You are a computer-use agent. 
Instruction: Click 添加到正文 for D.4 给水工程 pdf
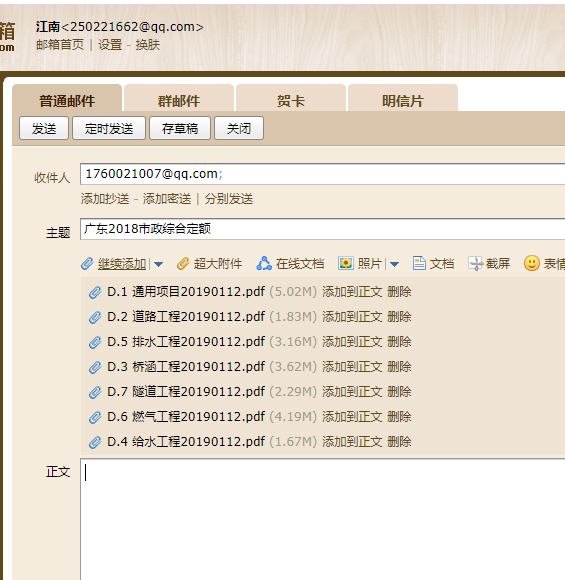[x=352, y=442]
